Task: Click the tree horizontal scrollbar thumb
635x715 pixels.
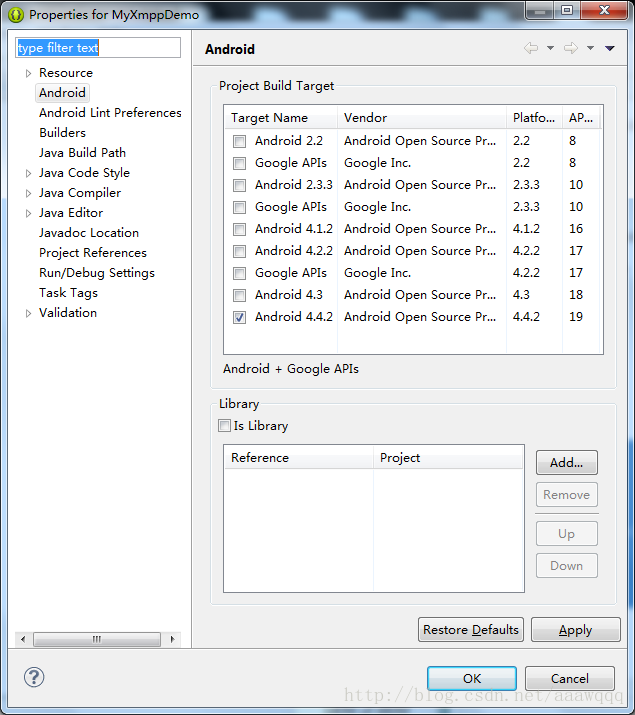Action: pyautogui.click(x=97, y=639)
